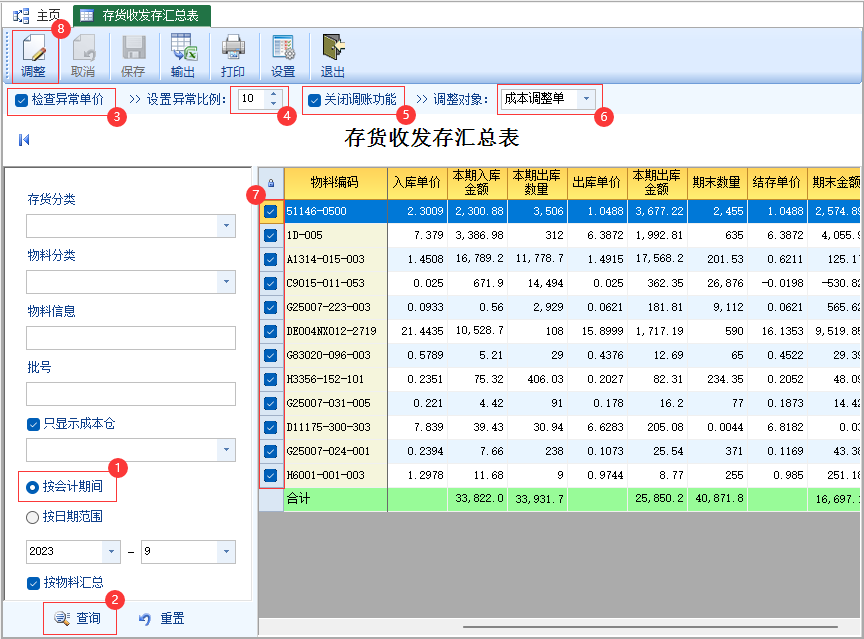The image size is (864, 639).
Task: Switch to the 存货收发存汇总表 tab
Action: click(x=142, y=15)
